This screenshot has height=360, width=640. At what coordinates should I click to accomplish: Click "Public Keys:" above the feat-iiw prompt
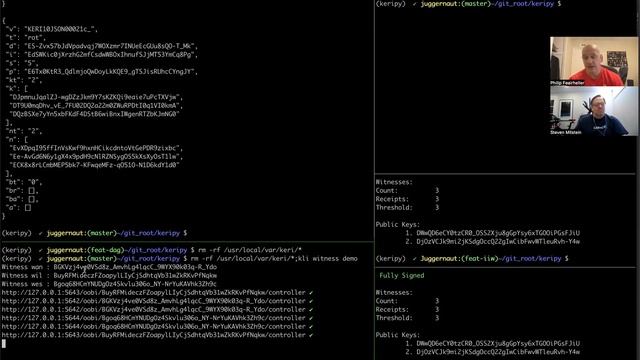coord(398,224)
